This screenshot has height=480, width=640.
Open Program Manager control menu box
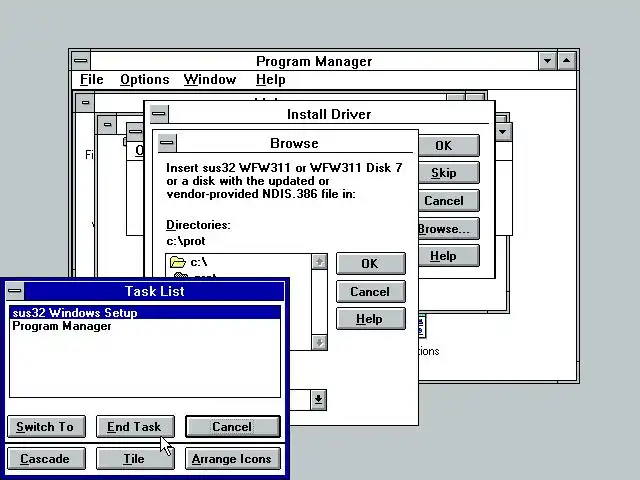pyautogui.click(x=81, y=61)
